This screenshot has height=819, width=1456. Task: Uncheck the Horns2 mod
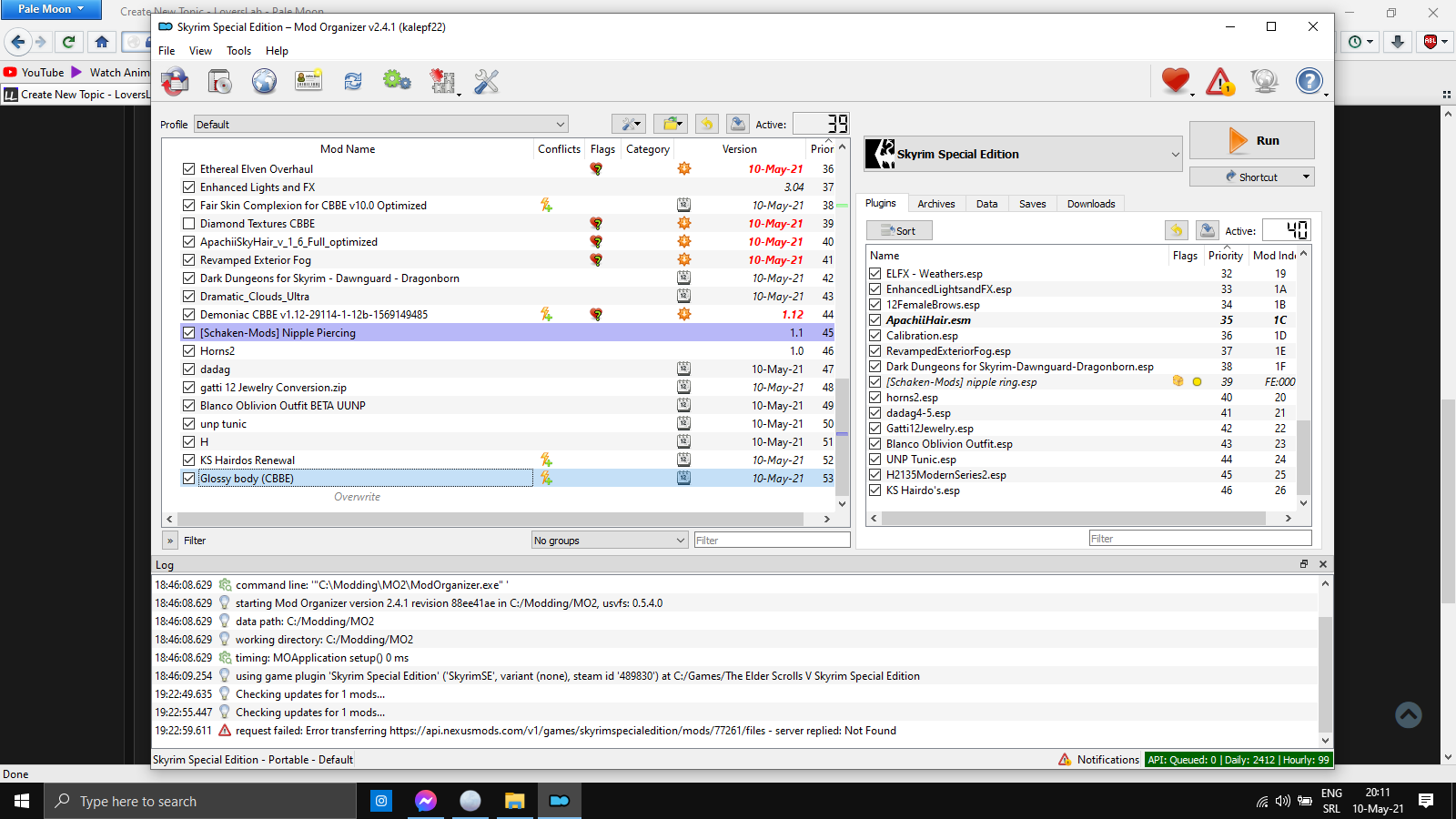pyautogui.click(x=188, y=351)
